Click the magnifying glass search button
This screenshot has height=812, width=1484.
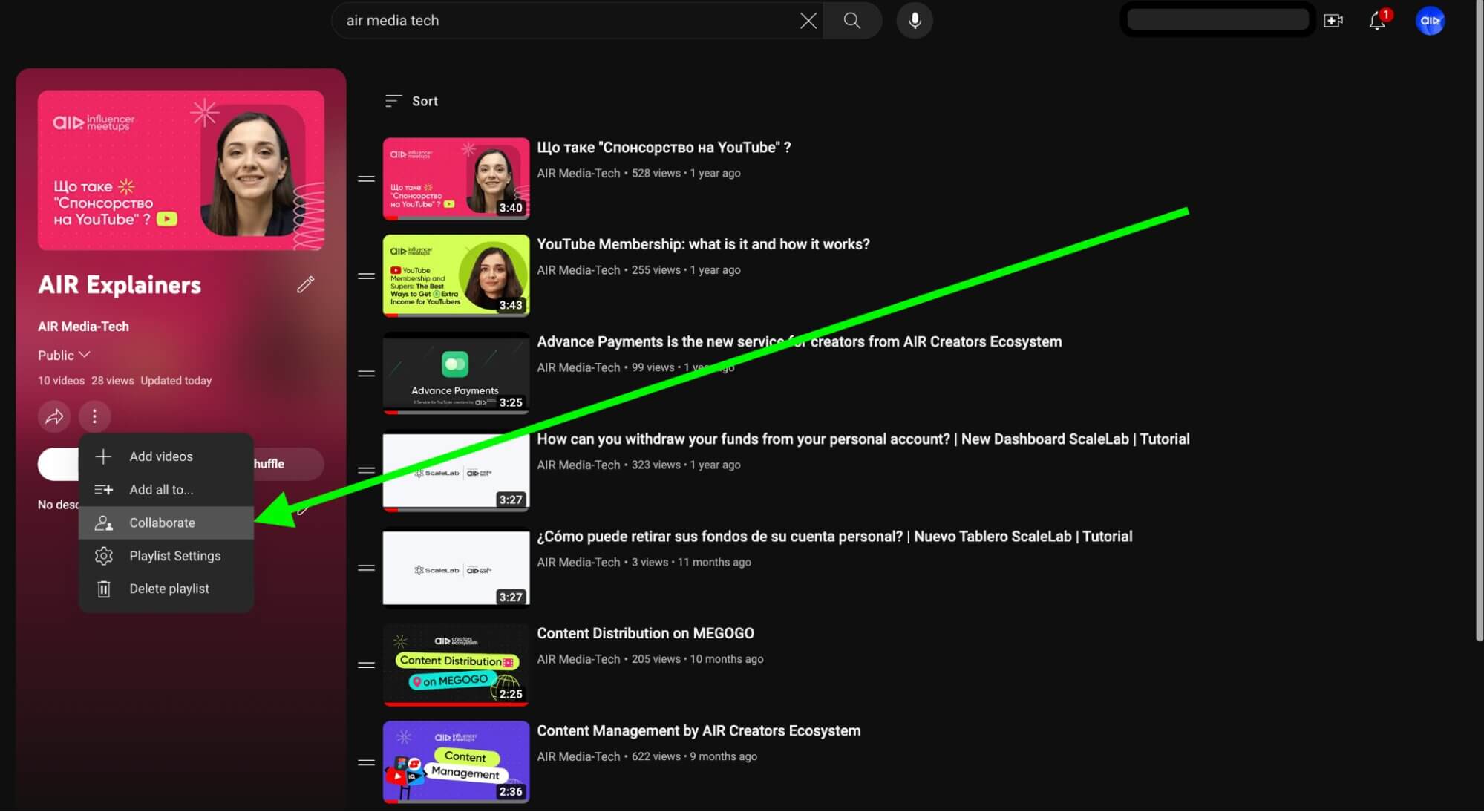coord(852,21)
